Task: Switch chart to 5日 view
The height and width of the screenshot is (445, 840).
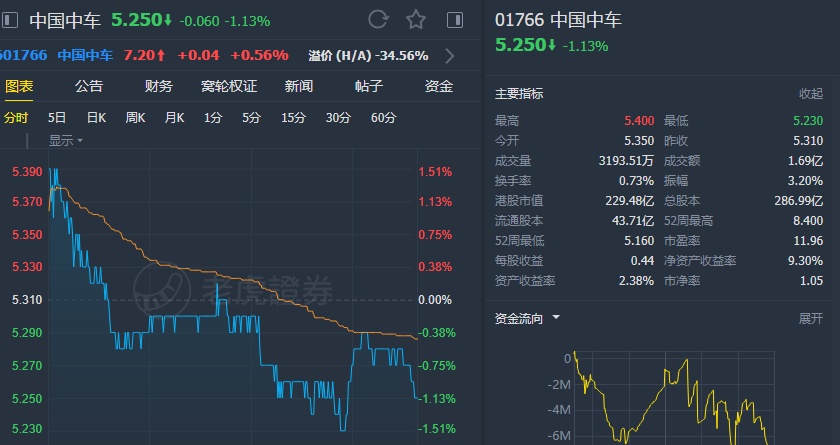Action: click(x=58, y=118)
